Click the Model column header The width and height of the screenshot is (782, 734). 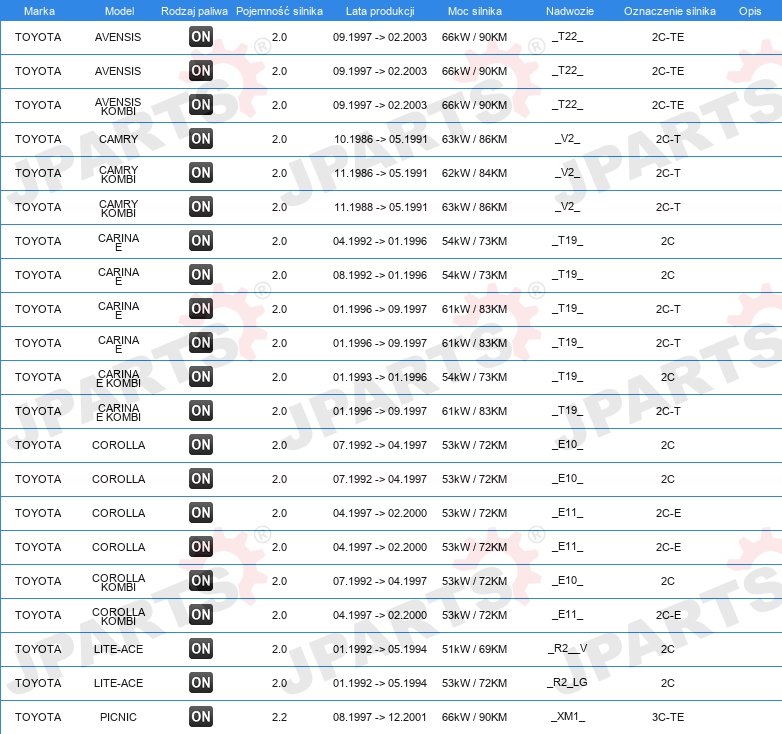pyautogui.click(x=119, y=11)
